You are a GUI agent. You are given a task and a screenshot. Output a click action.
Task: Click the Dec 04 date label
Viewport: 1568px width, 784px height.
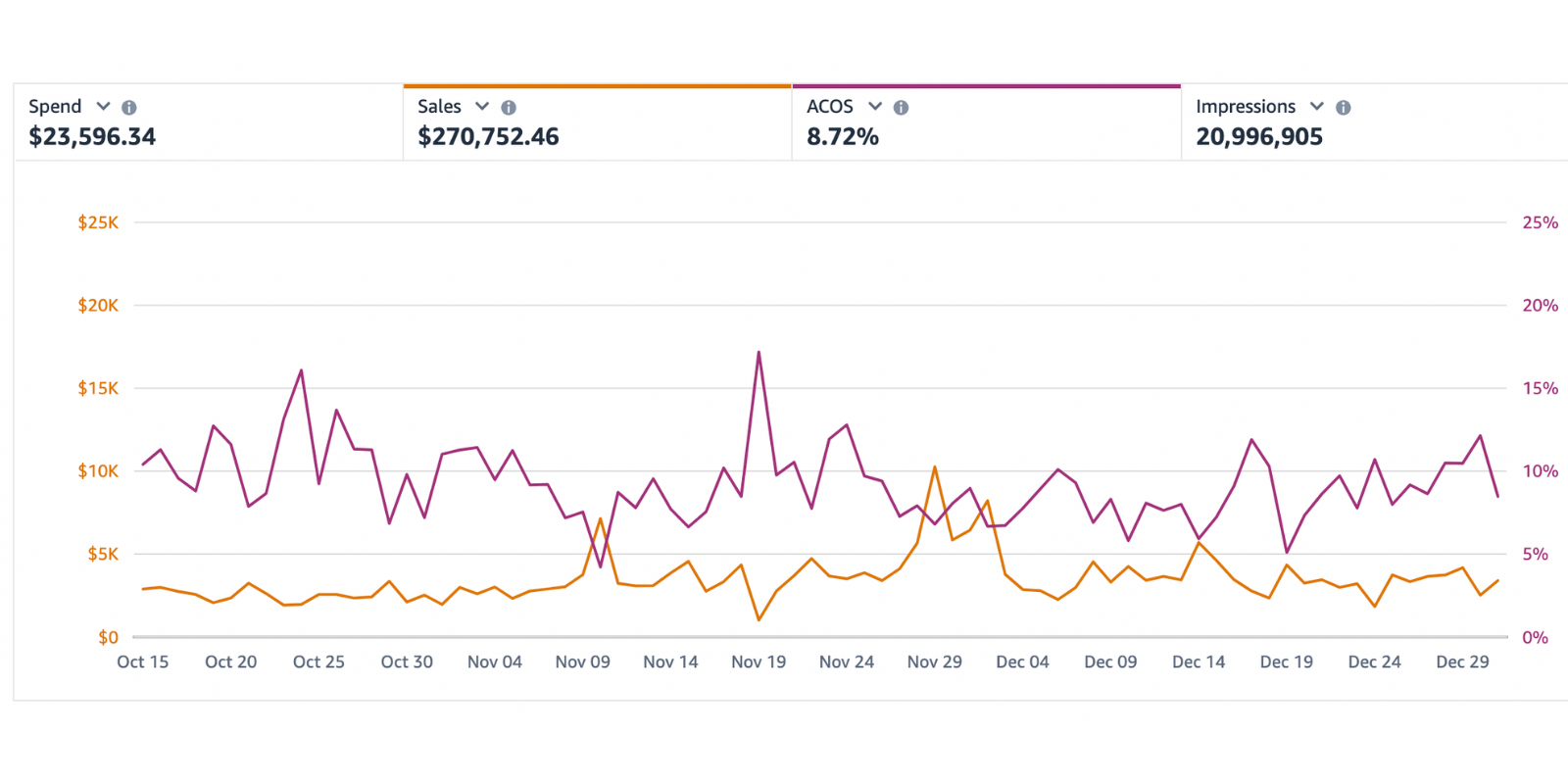click(x=1022, y=662)
